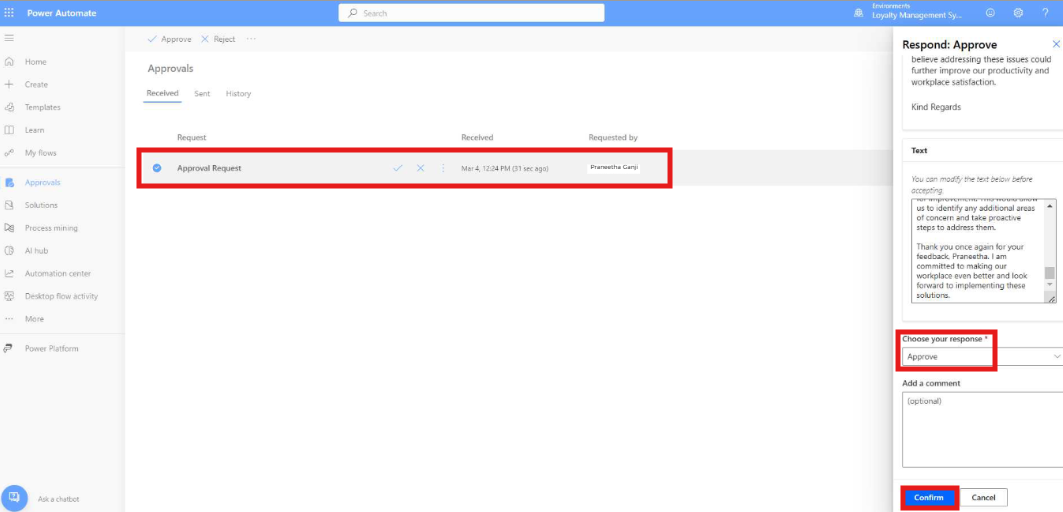Image resolution: width=1063 pixels, height=512 pixels.
Task: Open the Ask a chatbot icon
Action: coord(15,498)
